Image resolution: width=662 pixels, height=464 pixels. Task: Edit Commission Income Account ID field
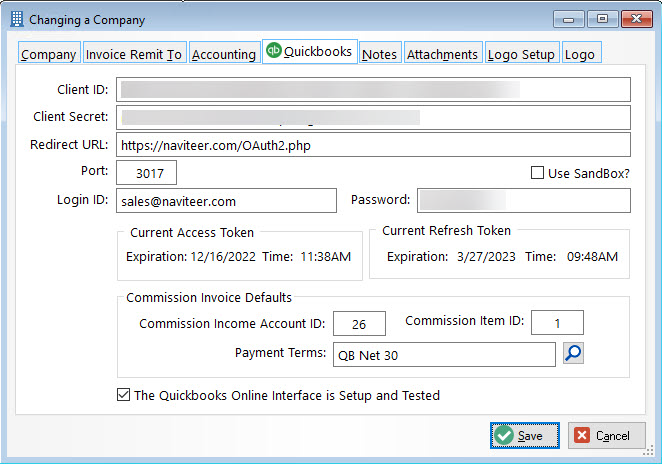click(359, 323)
